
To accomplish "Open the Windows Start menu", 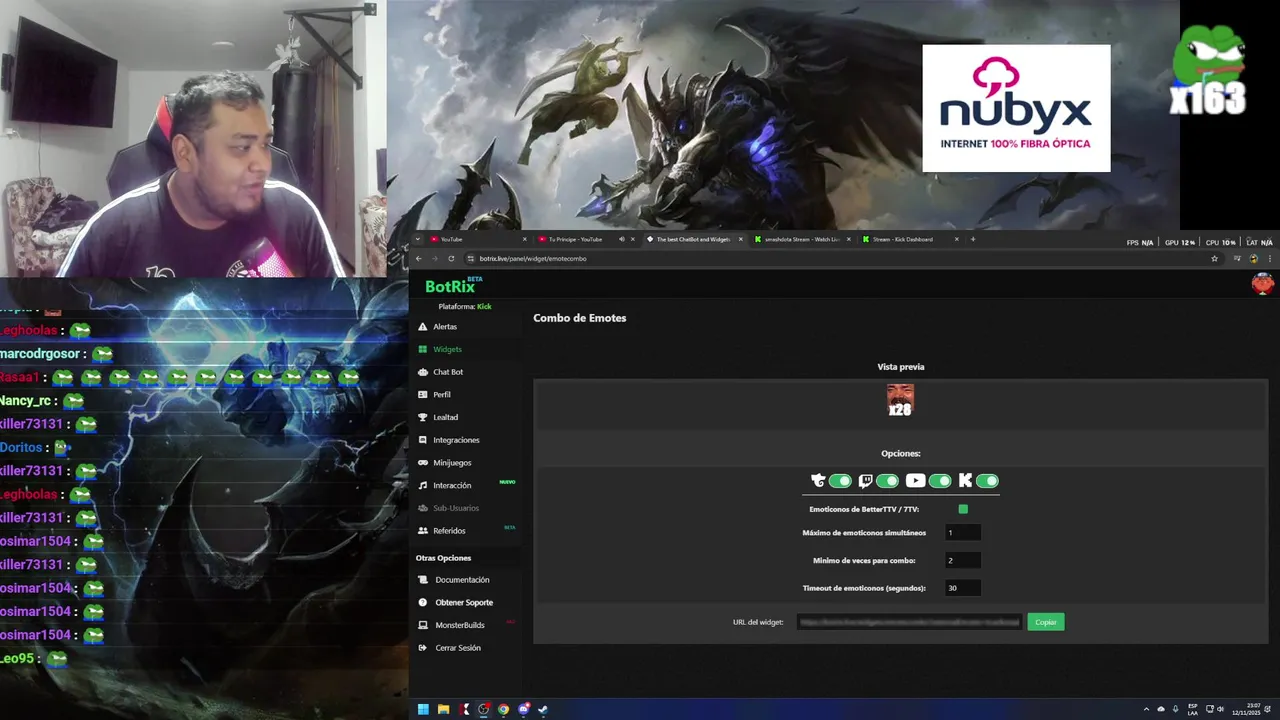I will pyautogui.click(x=423, y=709).
